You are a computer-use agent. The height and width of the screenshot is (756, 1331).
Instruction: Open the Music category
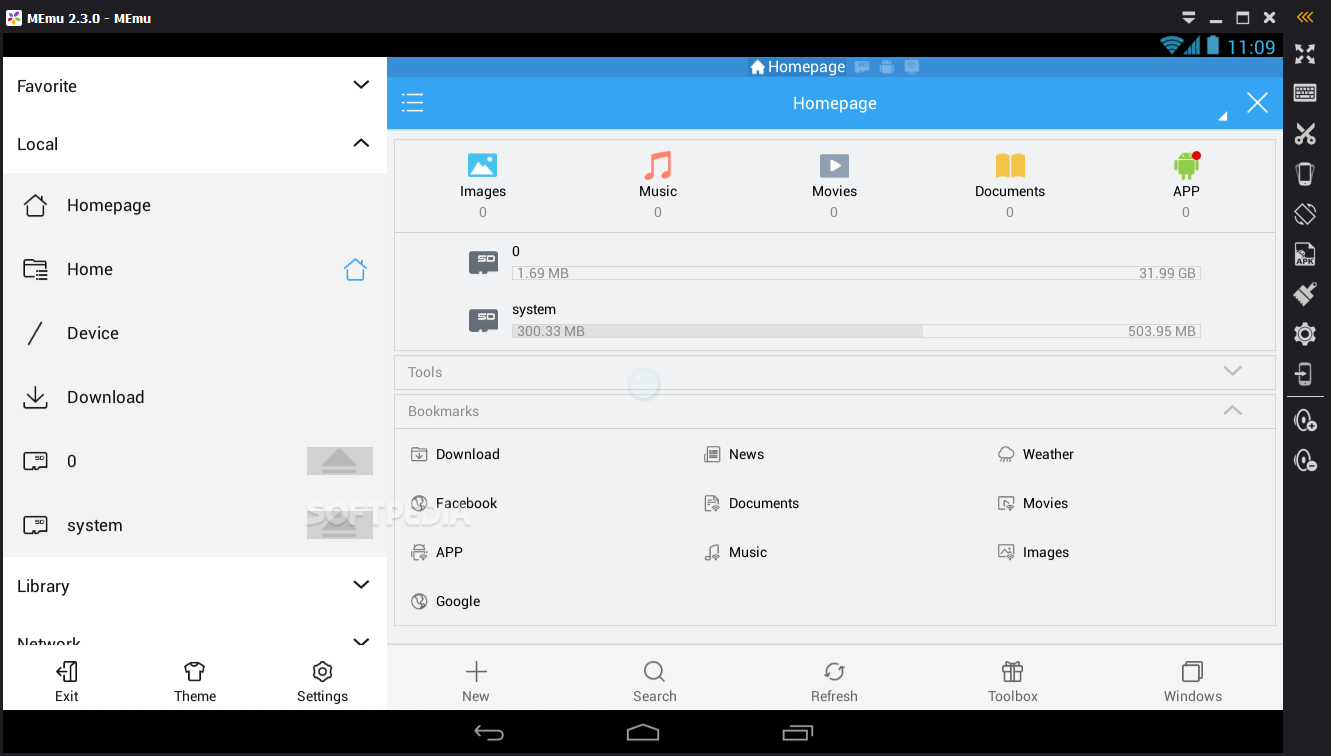click(658, 184)
